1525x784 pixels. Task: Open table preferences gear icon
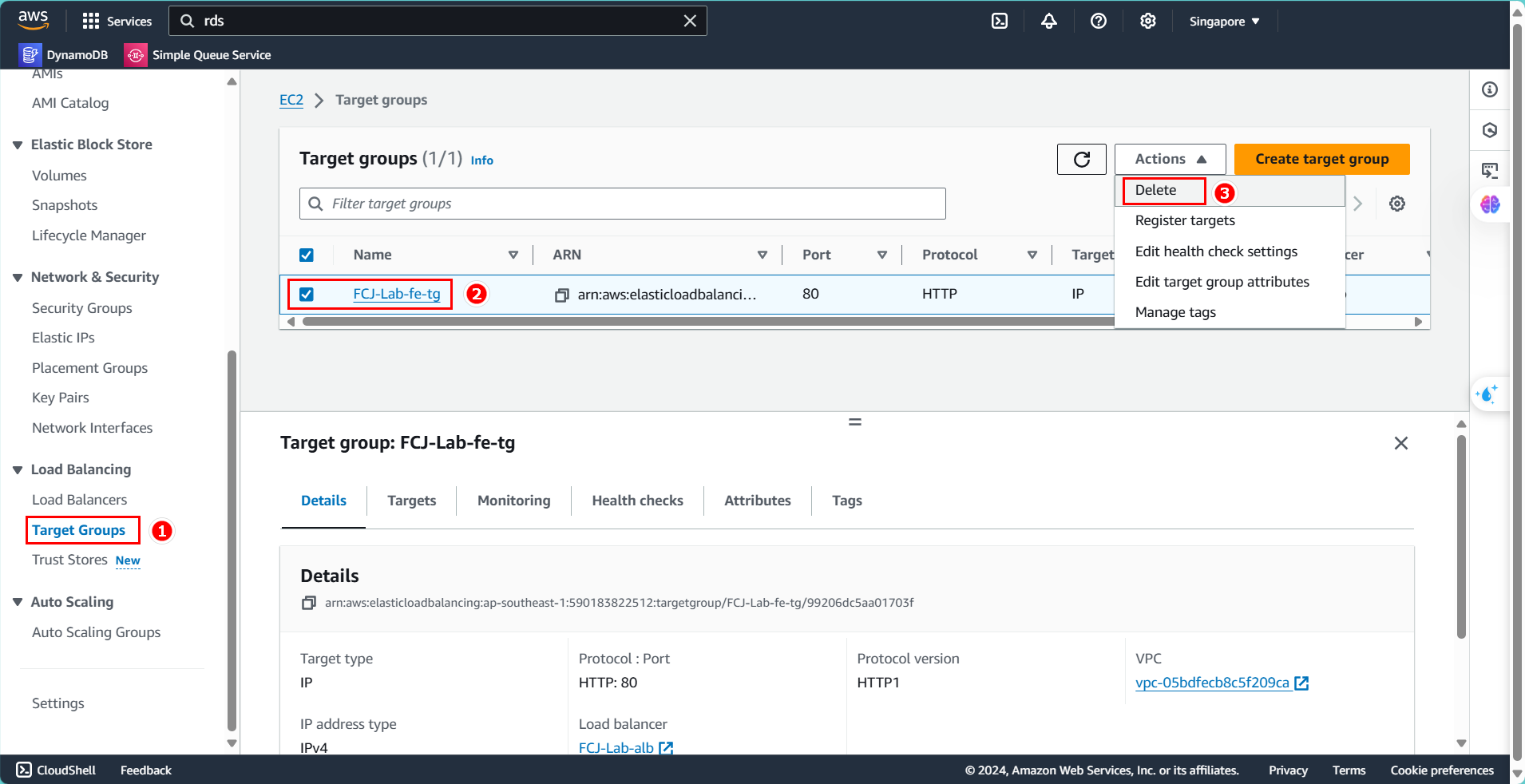pos(1397,204)
